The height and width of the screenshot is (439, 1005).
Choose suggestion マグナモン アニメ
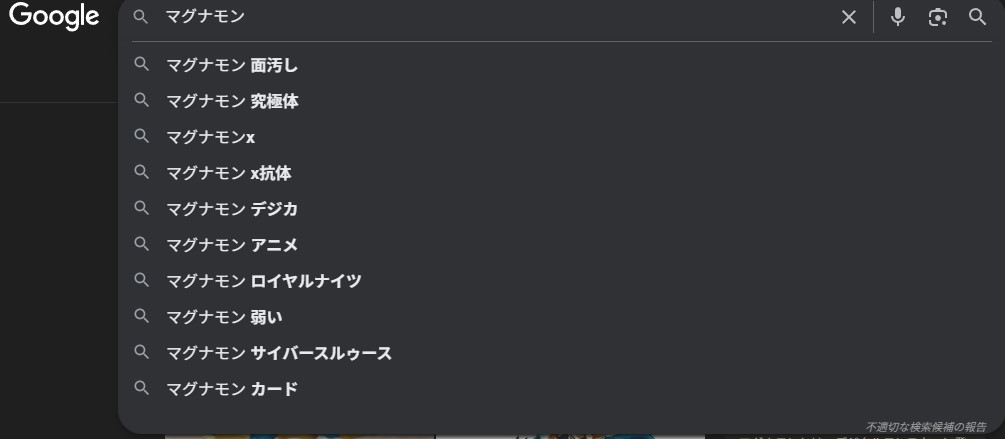pos(232,245)
